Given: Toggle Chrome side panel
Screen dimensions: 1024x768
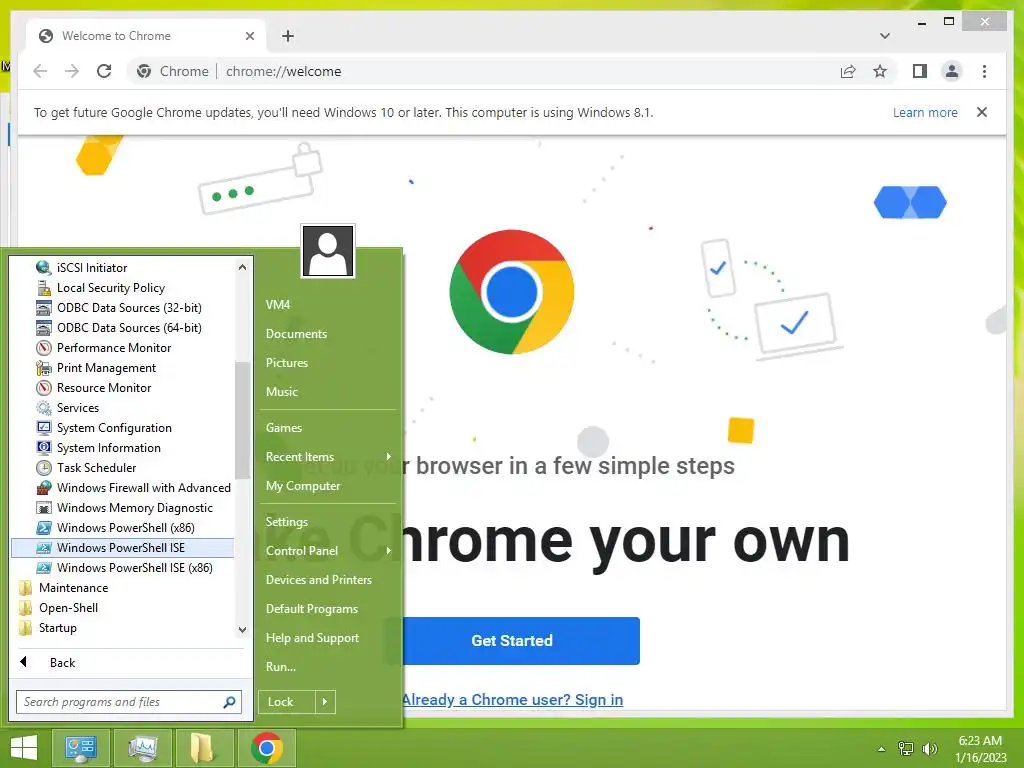Looking at the screenshot, I should tap(920, 71).
